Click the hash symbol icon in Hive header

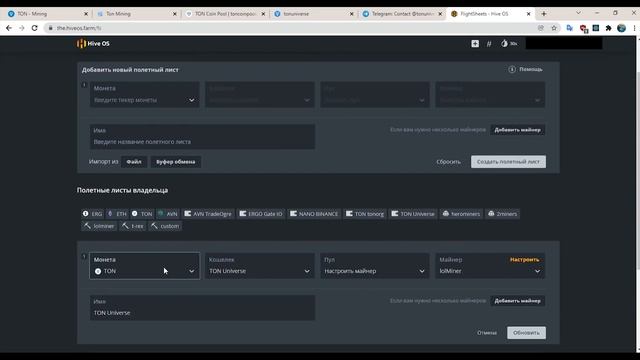click(489, 44)
